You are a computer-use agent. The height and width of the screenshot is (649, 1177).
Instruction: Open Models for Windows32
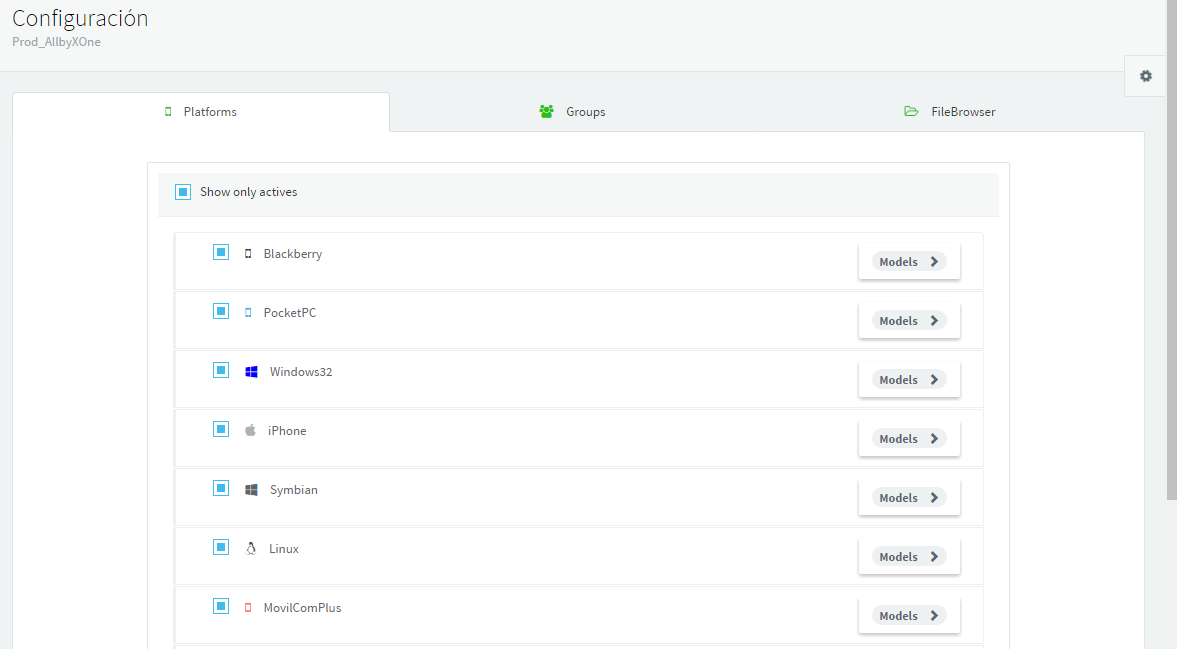point(909,380)
